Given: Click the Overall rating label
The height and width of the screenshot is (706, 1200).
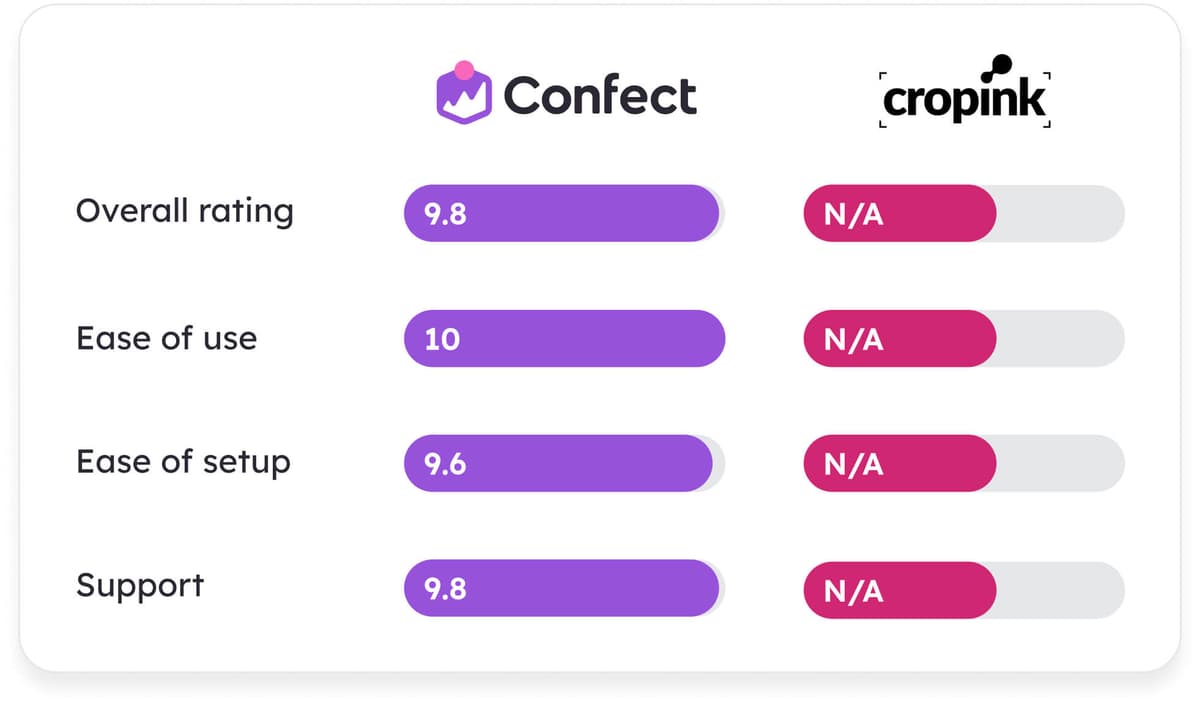Looking at the screenshot, I should click(x=185, y=212).
